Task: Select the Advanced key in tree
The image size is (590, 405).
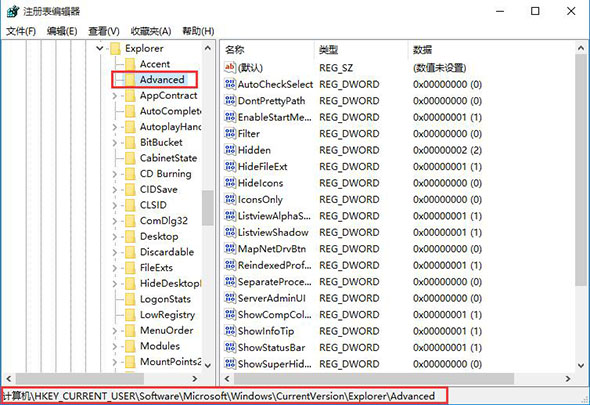Action: 162,79
